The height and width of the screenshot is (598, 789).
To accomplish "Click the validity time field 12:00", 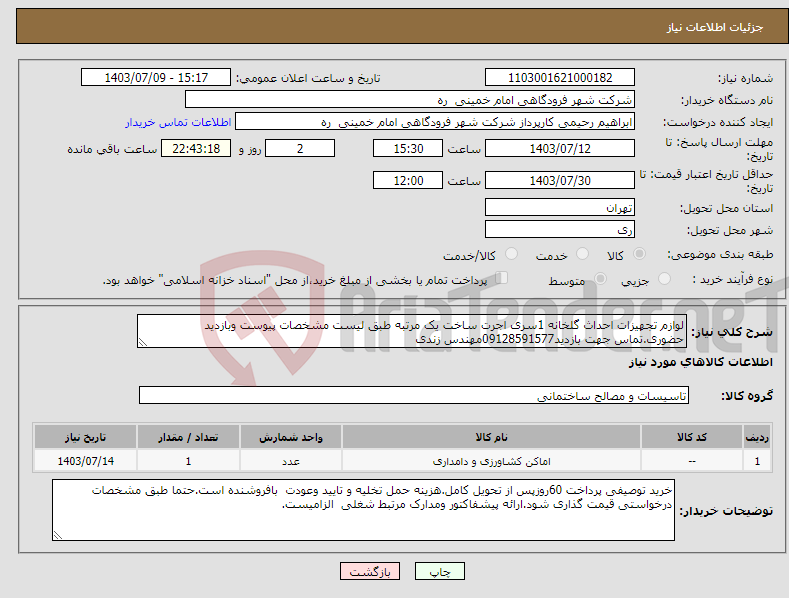I will 408,180.
